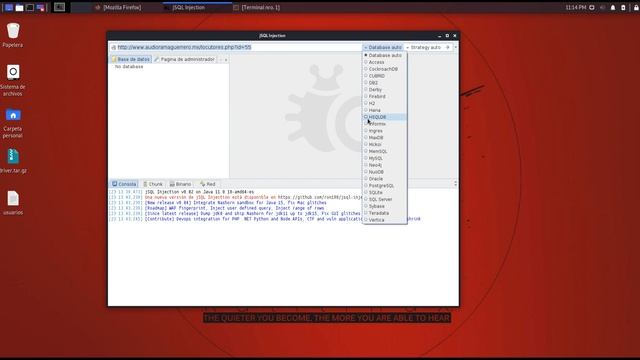The image size is (640, 360).
Task: Select H2 database option
Action: [384, 103]
